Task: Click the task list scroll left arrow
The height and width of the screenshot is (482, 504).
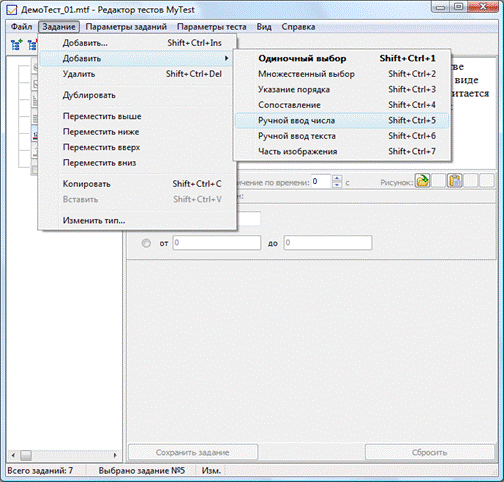Action: click(x=13, y=455)
